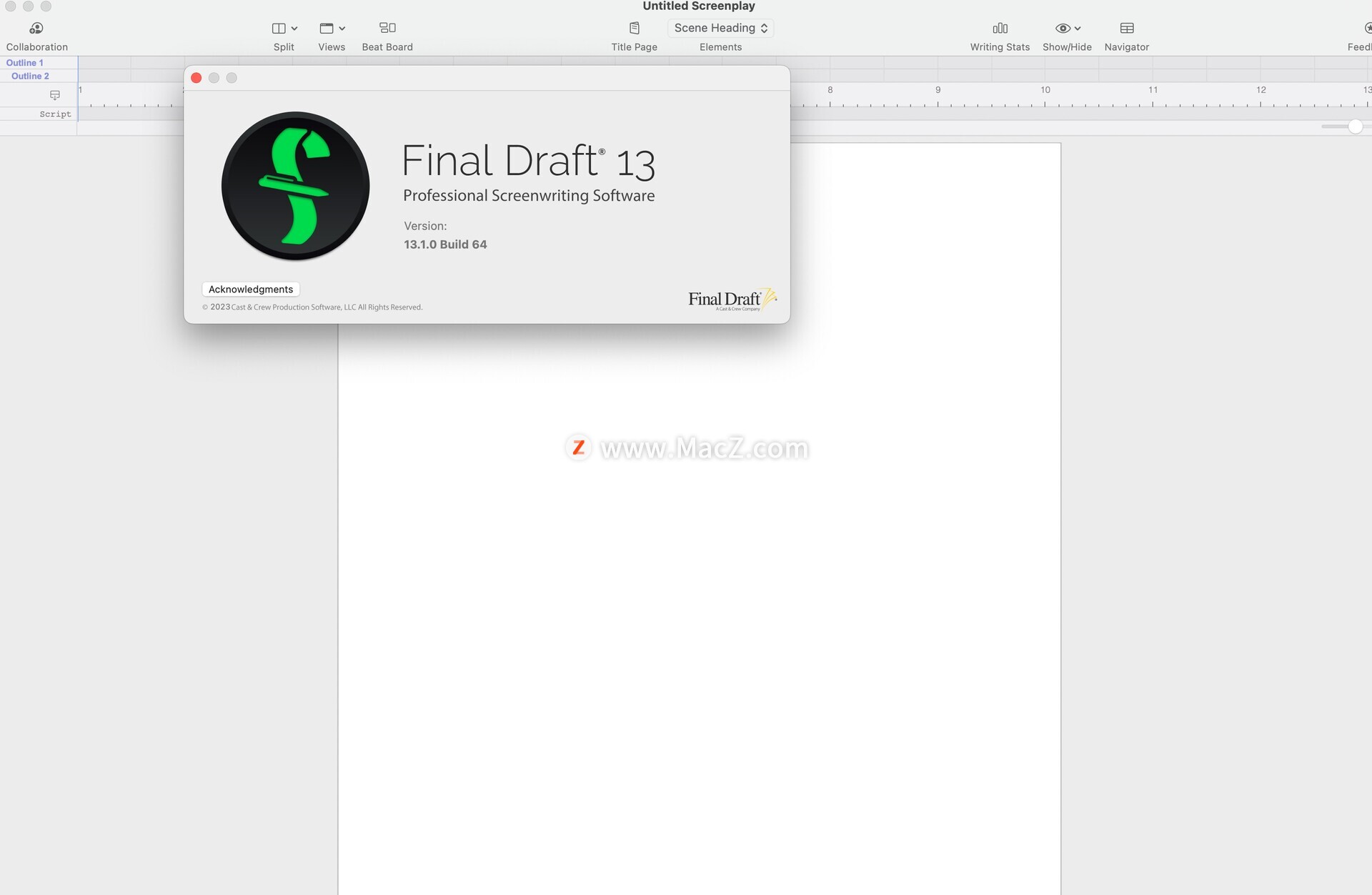
Task: Click the Final Draft company logo
Action: 732,300
